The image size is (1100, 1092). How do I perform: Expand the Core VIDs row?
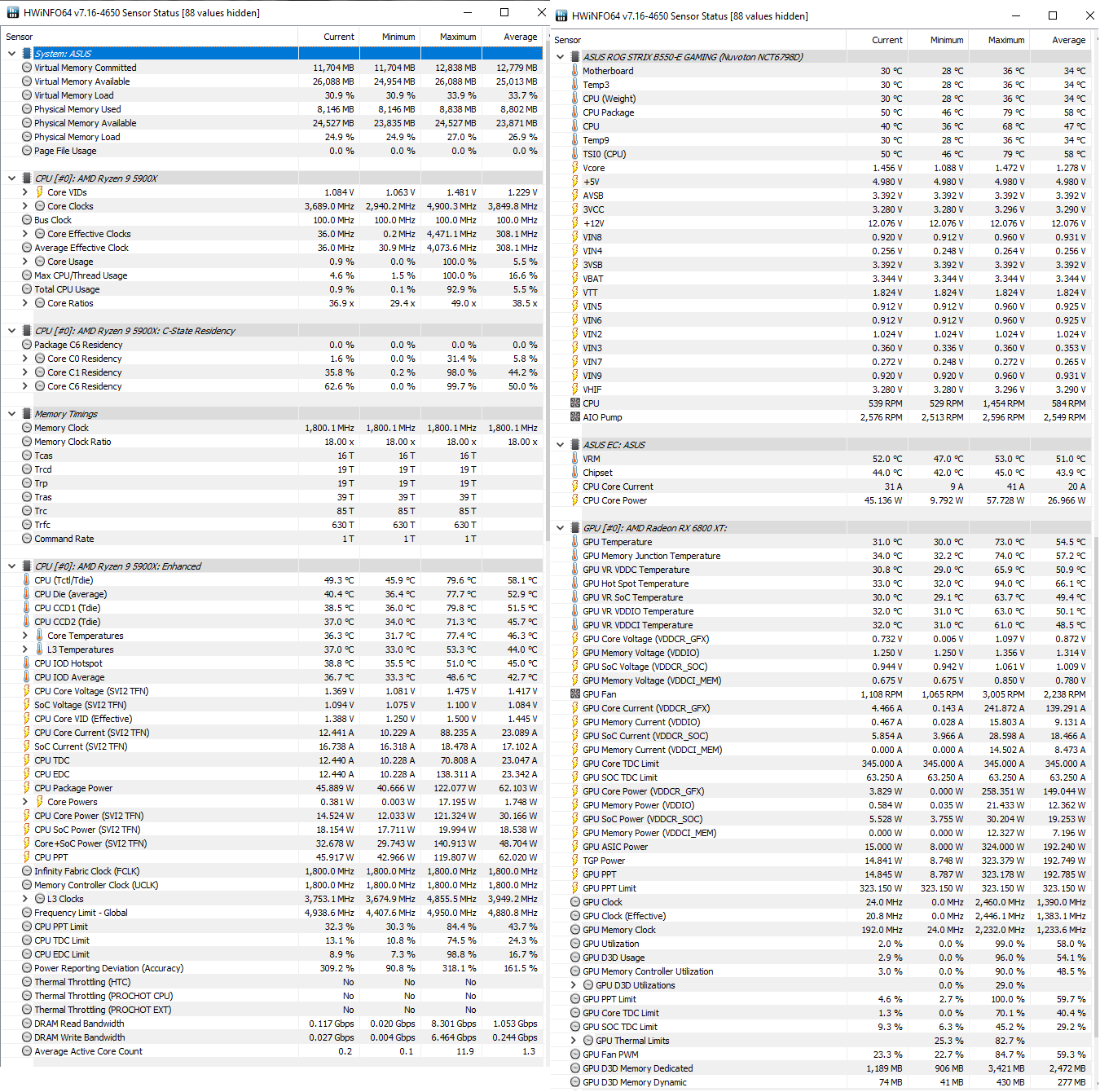tap(25, 192)
